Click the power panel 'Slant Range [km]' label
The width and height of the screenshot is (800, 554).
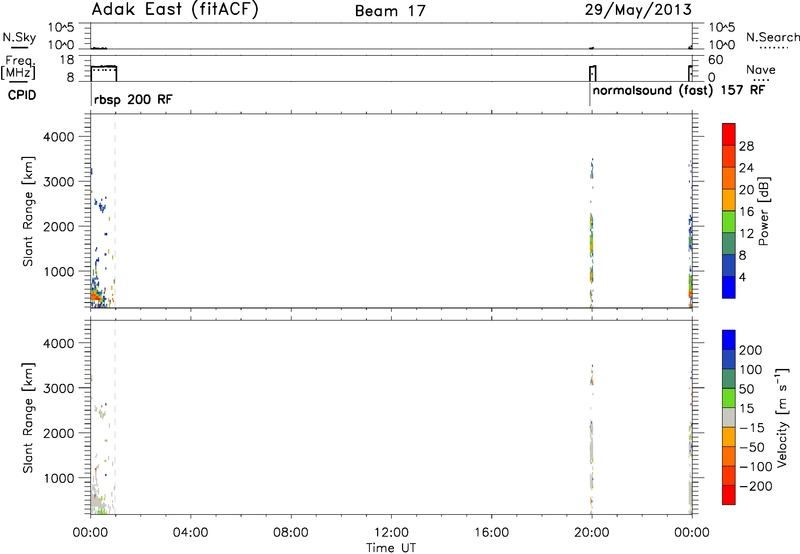tap(28, 211)
